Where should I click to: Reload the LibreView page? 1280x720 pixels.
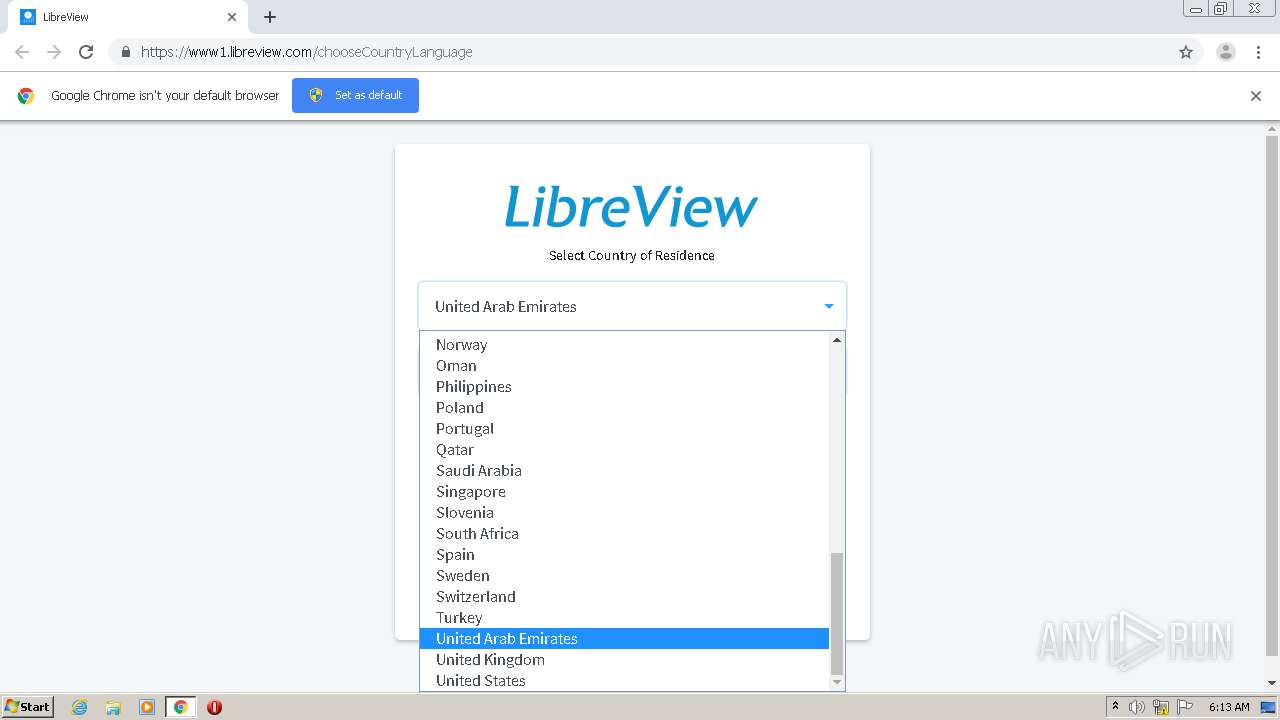86,52
